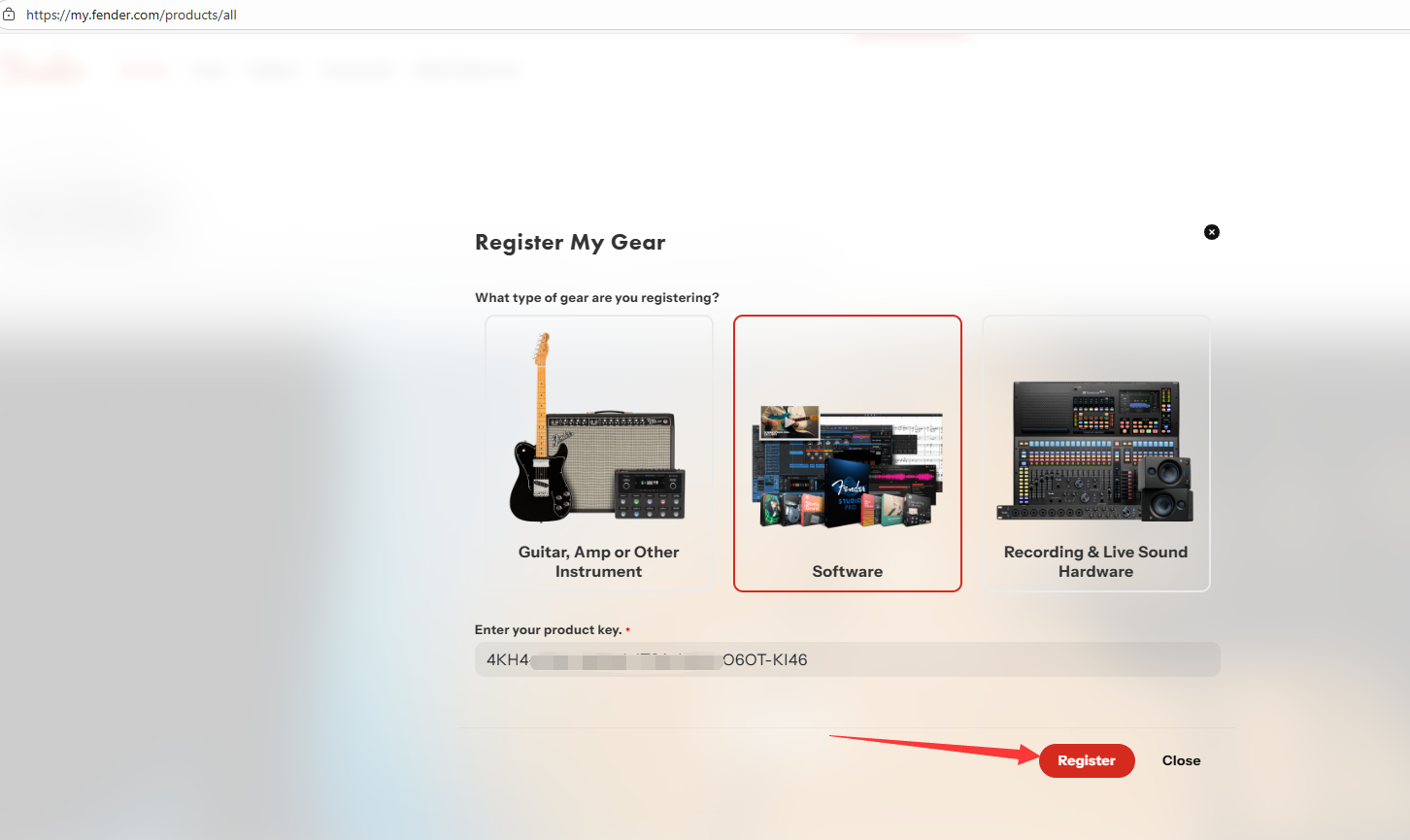Click the my.fender.com URL in address bar
The image size is (1410, 840).
click(132, 15)
